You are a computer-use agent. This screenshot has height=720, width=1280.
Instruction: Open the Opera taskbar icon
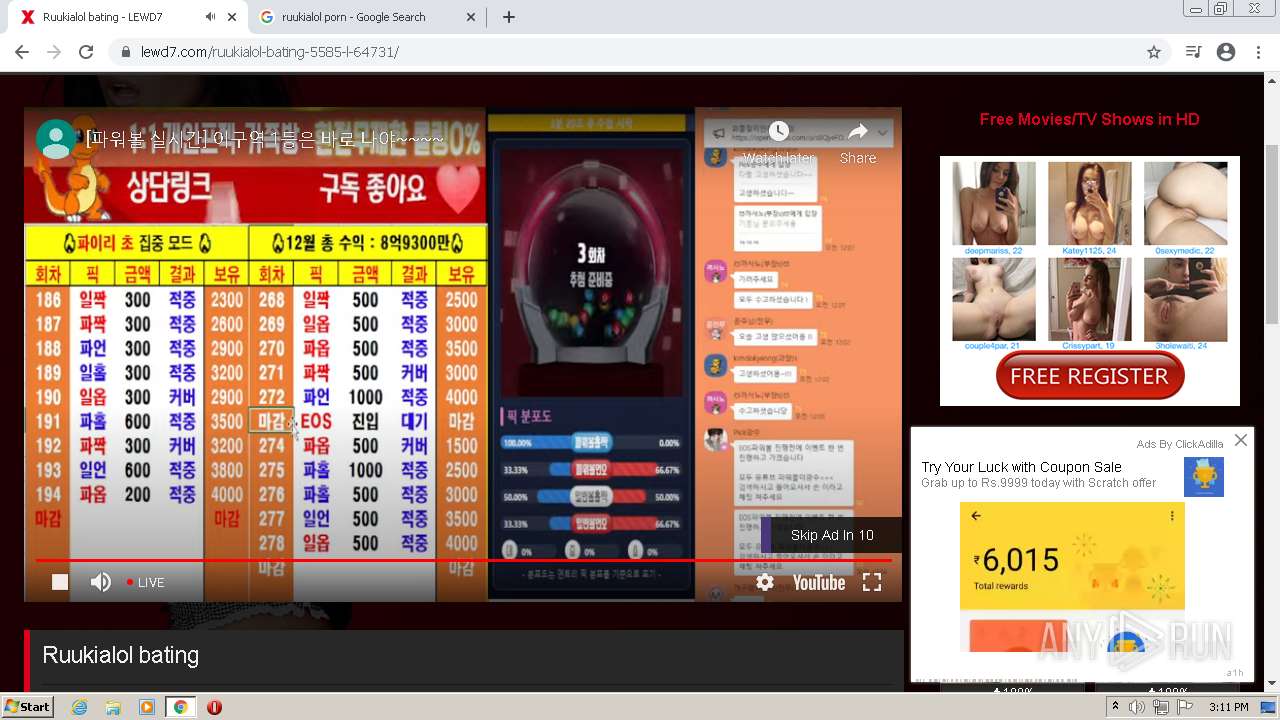[214, 707]
